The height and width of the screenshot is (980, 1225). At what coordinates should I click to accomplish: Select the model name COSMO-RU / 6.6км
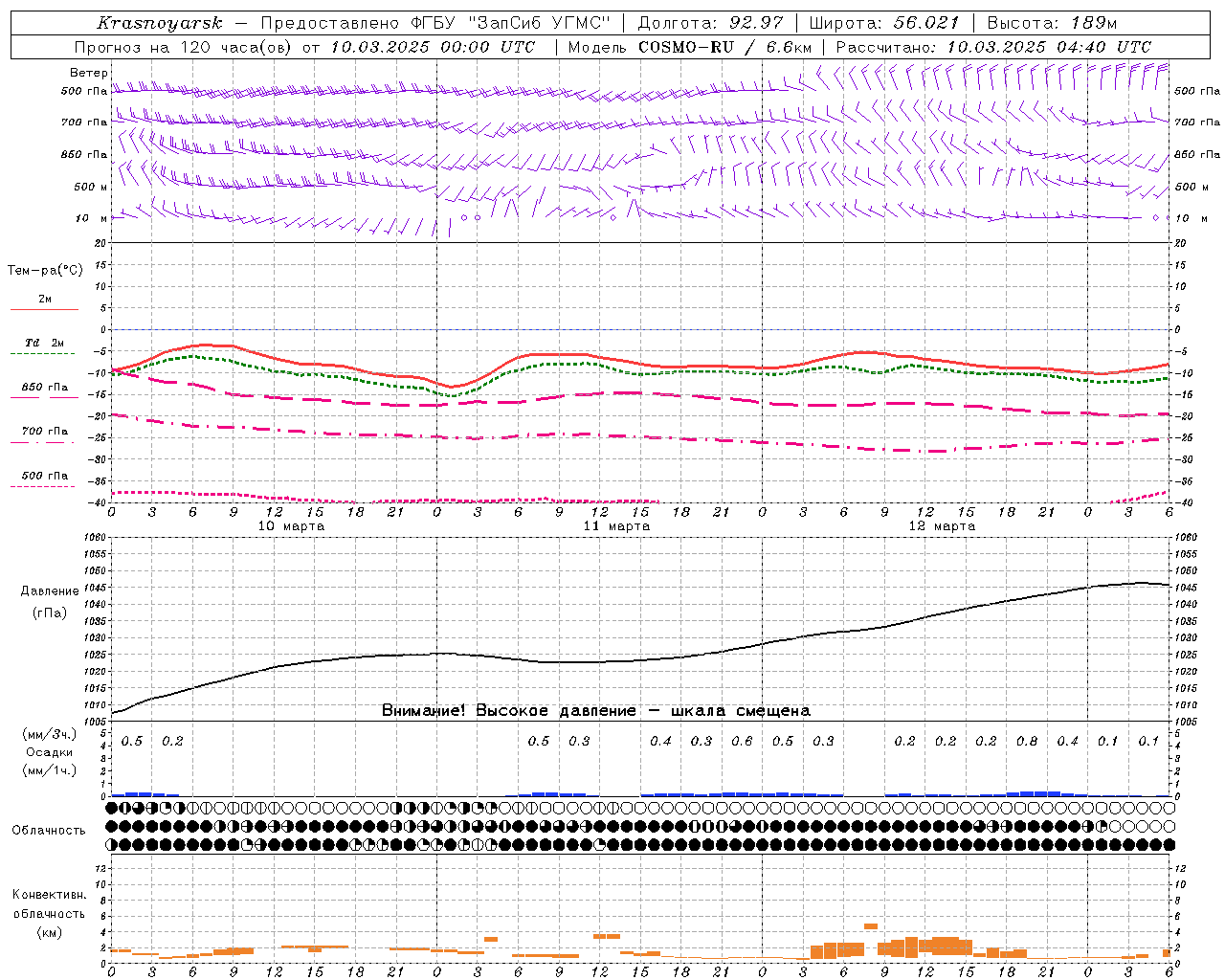(724, 47)
